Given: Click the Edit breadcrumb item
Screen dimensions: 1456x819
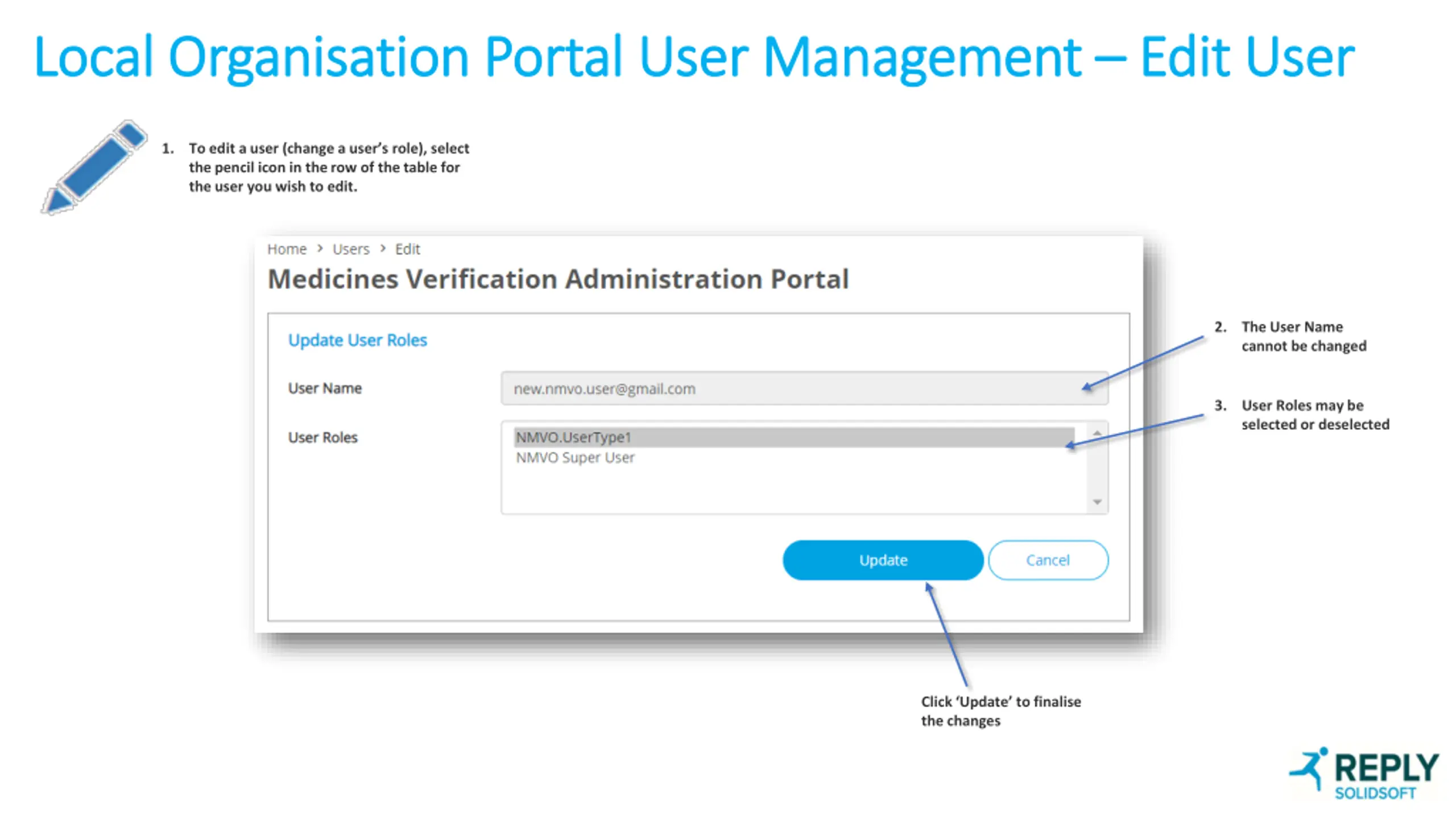Looking at the screenshot, I should (x=407, y=249).
